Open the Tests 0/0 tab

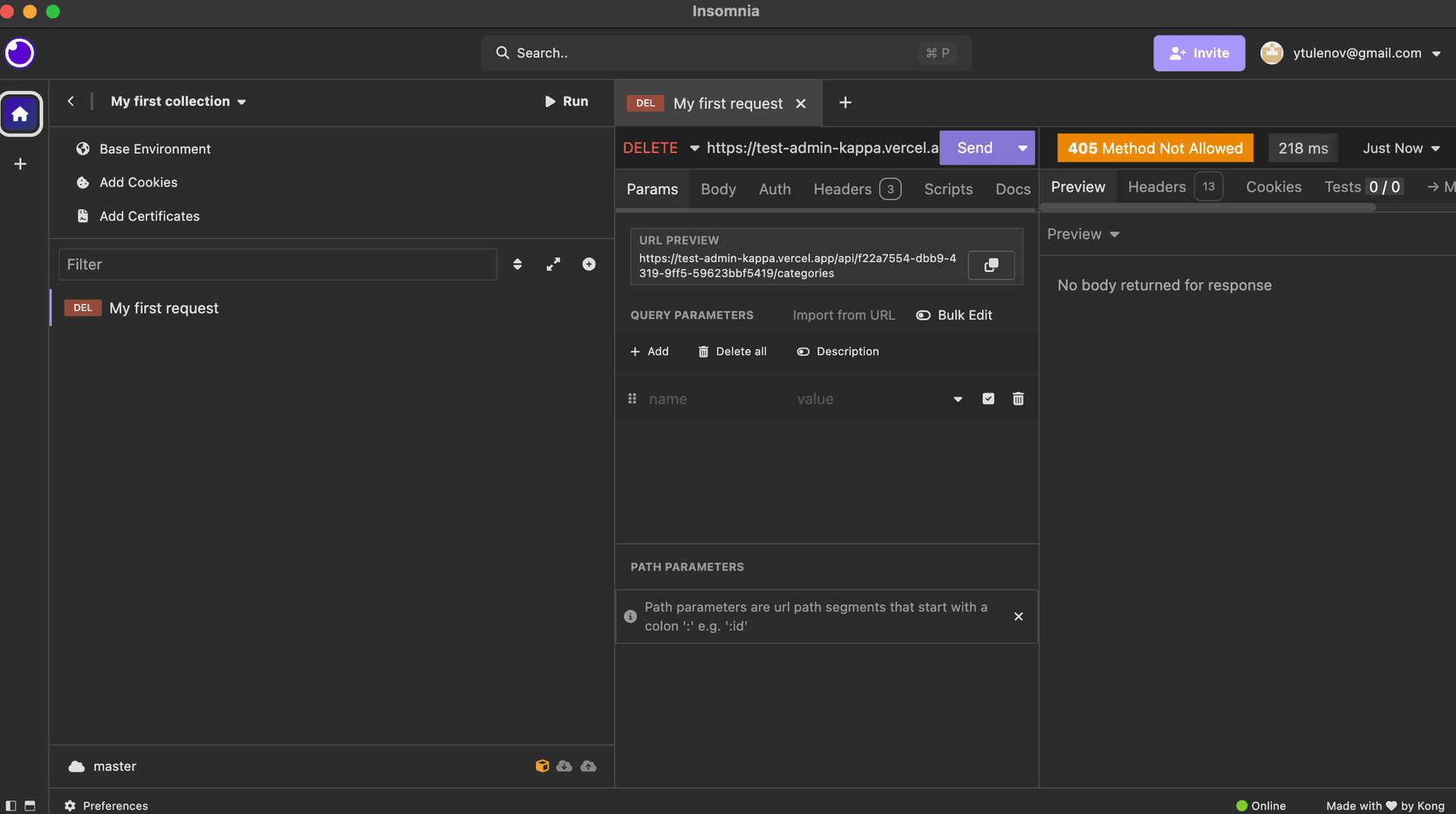coord(1363,187)
